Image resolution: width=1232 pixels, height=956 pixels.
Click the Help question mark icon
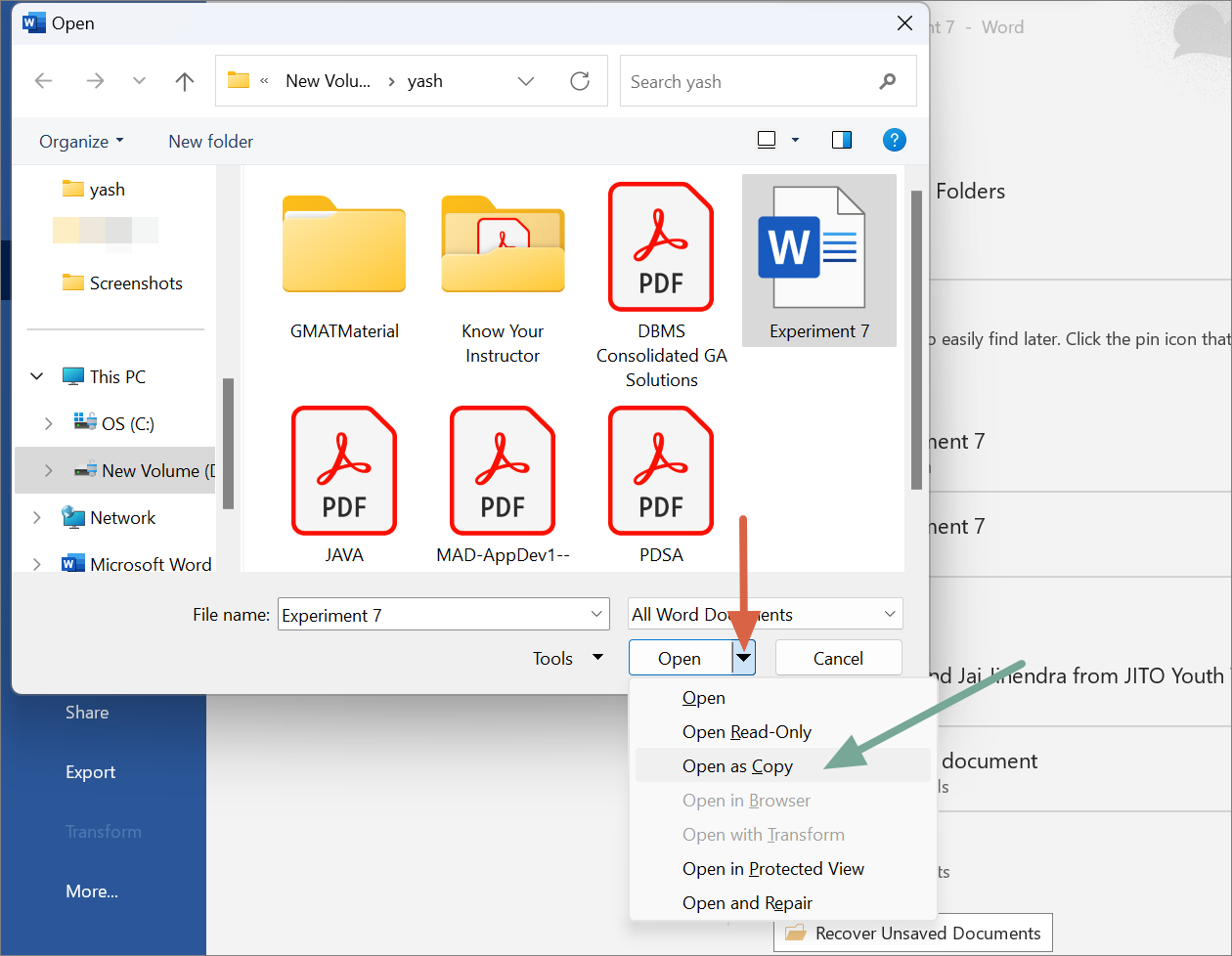pyautogui.click(x=894, y=141)
